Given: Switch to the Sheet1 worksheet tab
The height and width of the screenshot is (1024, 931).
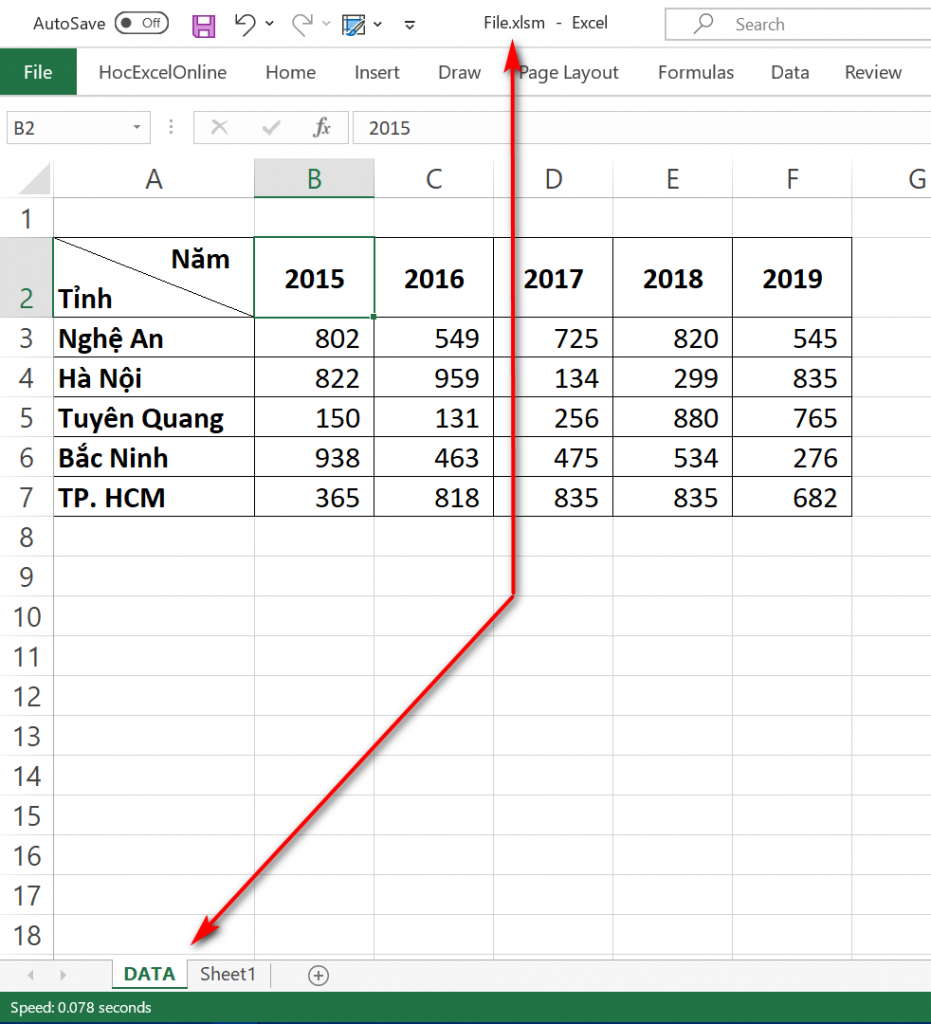Looking at the screenshot, I should (228, 974).
